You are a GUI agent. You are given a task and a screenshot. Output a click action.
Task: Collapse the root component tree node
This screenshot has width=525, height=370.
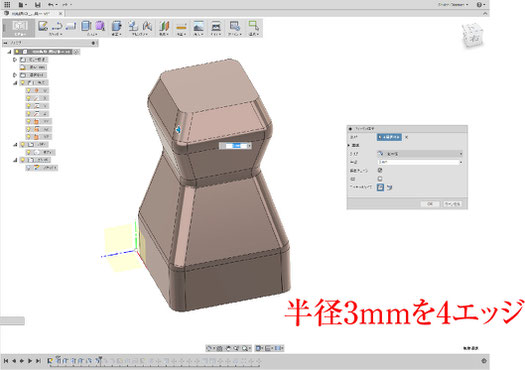(10, 52)
